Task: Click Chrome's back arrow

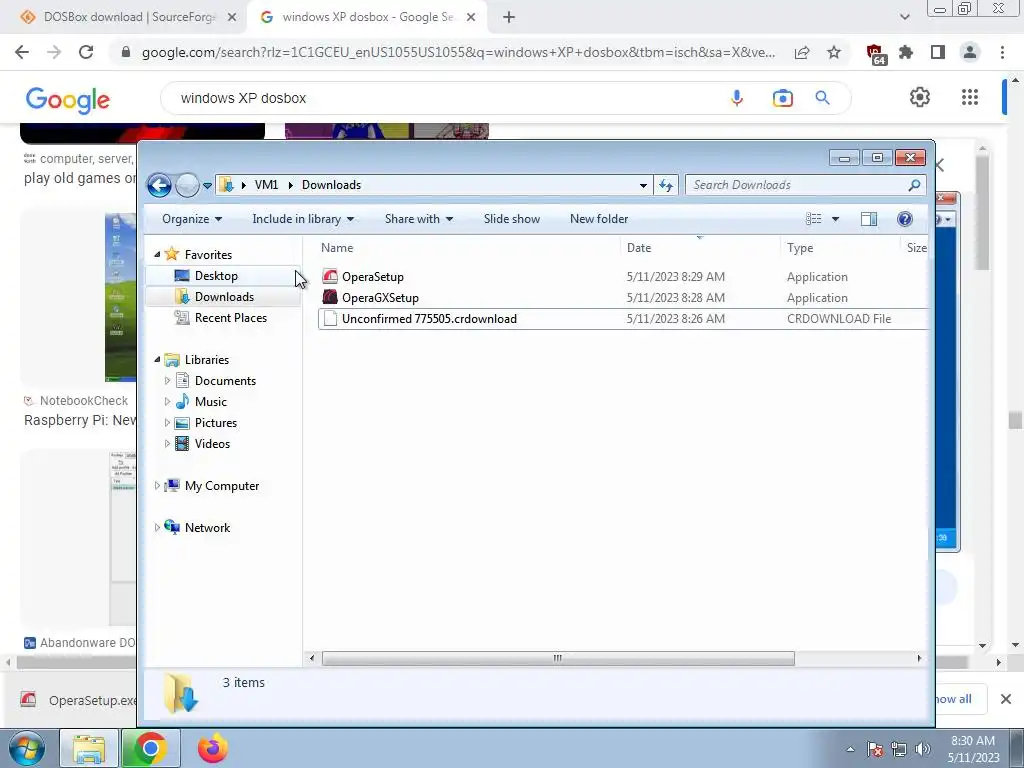Action: coord(22,52)
